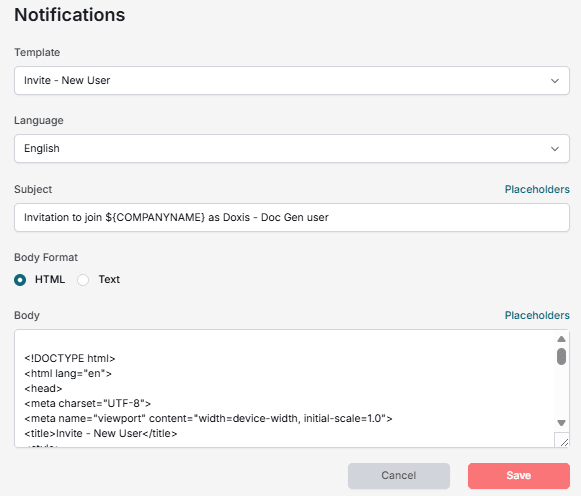Click the <!DOCTYPE html> line in Body
The width and height of the screenshot is (581, 496).
(70, 359)
